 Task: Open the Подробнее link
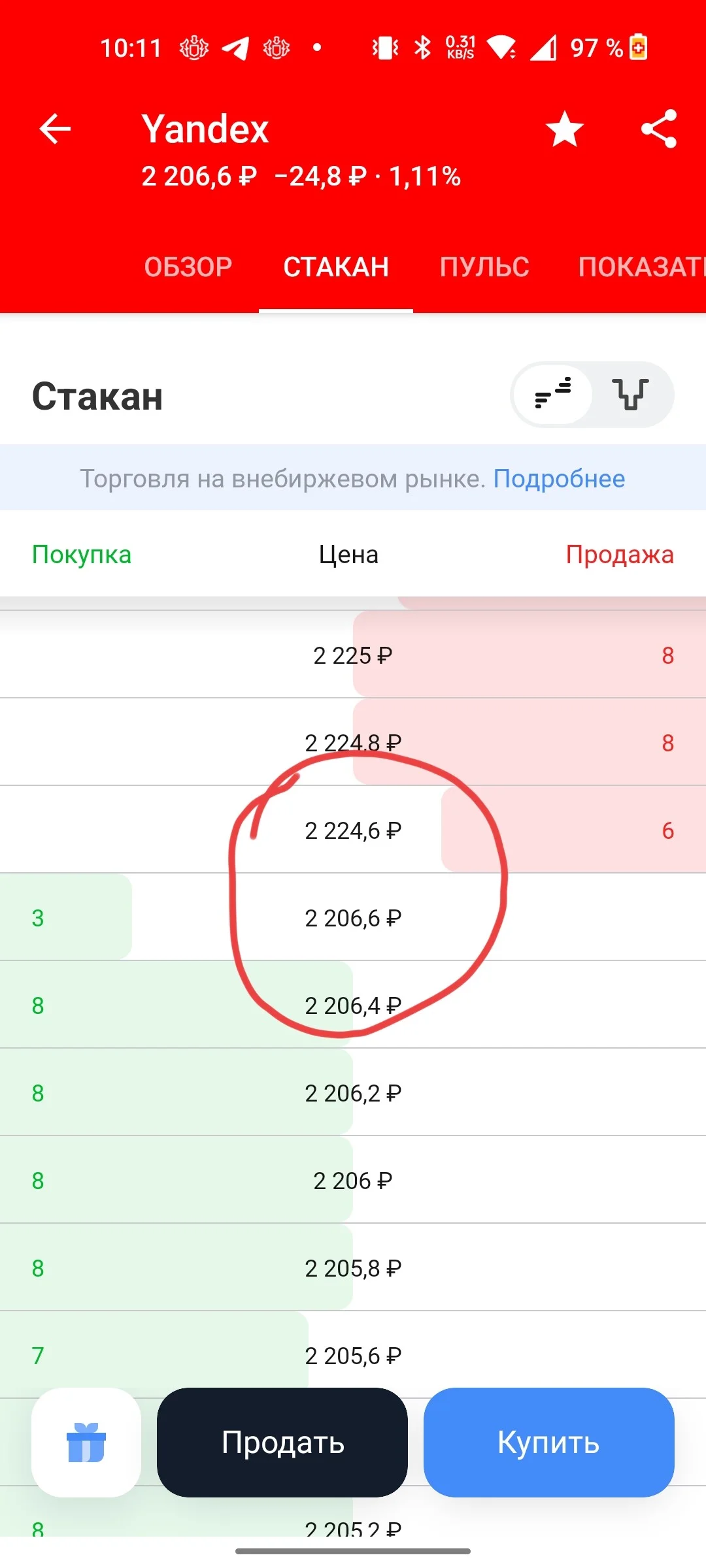[x=559, y=479]
